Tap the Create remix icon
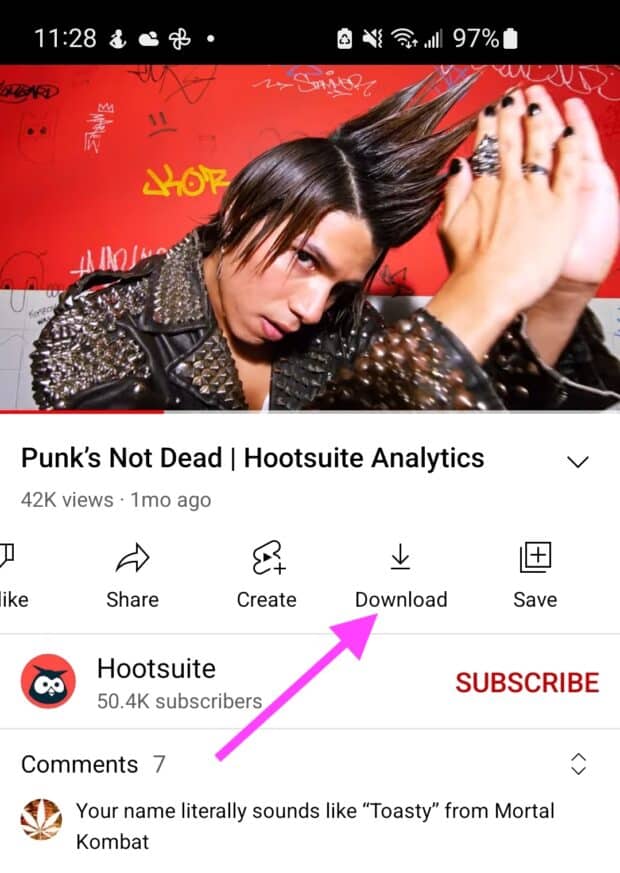Screen dimensions: 620x873 (x=268, y=557)
